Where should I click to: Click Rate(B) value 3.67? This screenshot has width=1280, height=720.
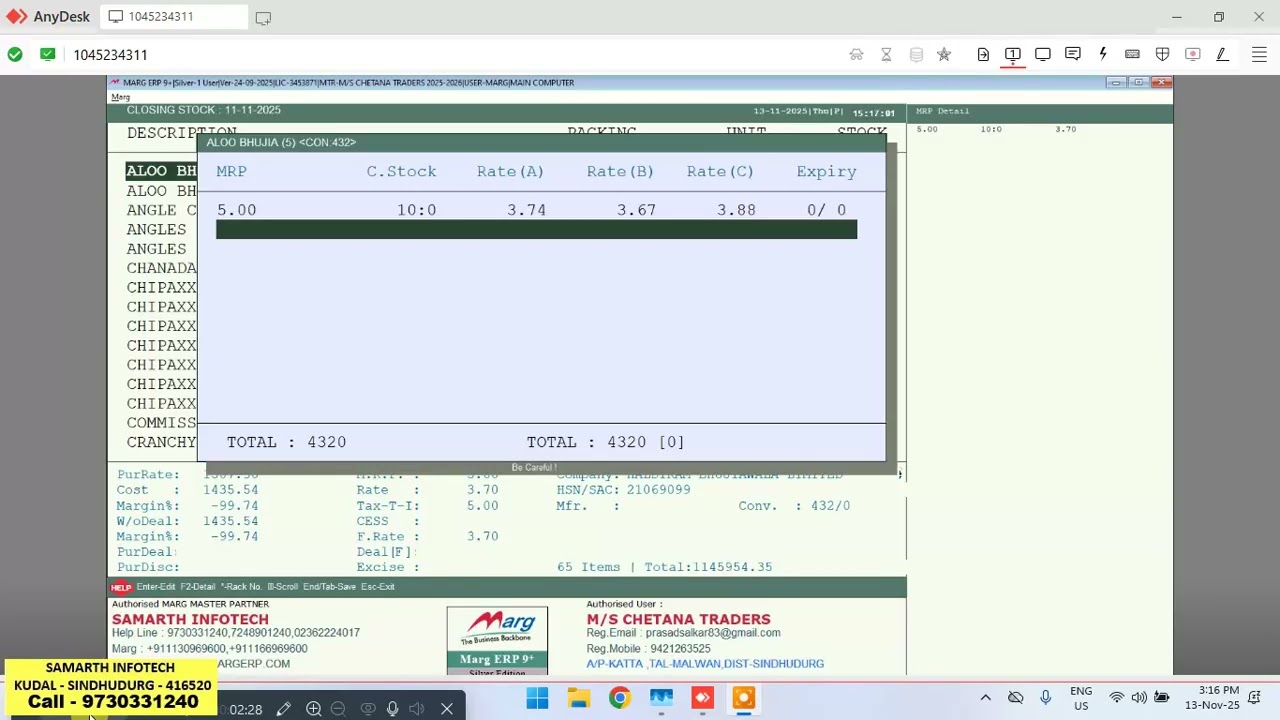[x=636, y=210]
